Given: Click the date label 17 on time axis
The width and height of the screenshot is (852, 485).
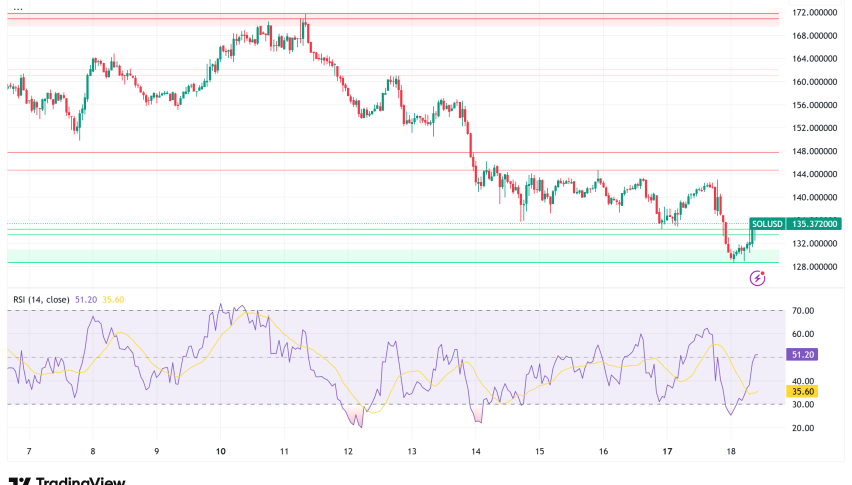Looking at the screenshot, I should click(667, 452).
